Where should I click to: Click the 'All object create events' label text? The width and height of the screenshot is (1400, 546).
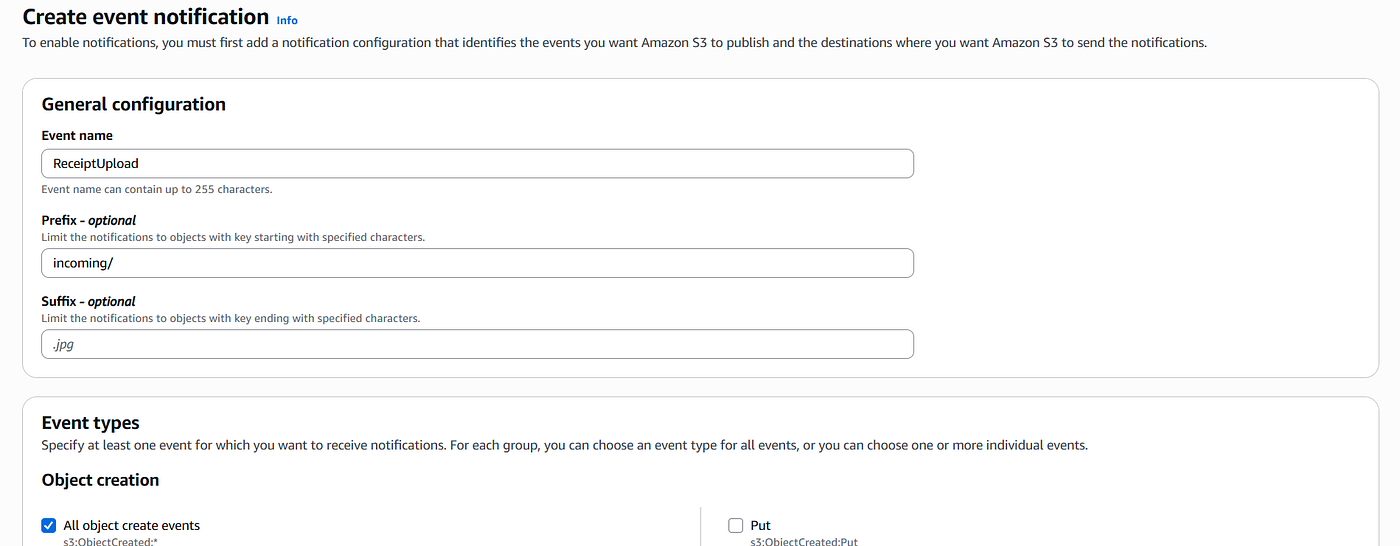pyautogui.click(x=131, y=525)
